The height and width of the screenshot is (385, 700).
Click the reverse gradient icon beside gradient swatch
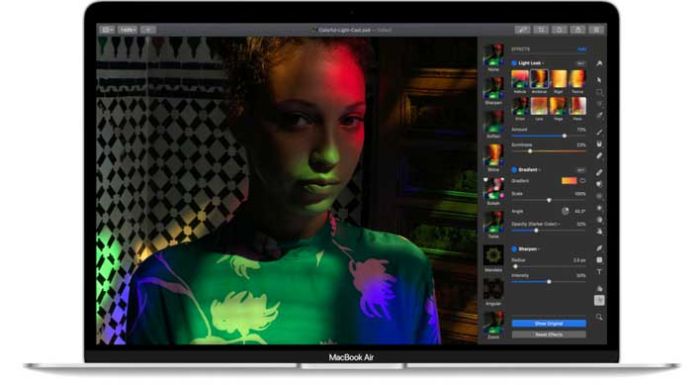pyautogui.click(x=582, y=181)
